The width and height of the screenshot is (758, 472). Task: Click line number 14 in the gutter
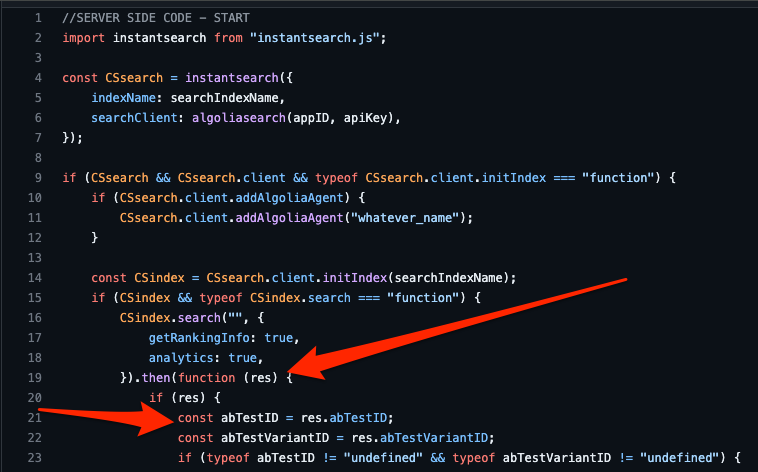35,278
